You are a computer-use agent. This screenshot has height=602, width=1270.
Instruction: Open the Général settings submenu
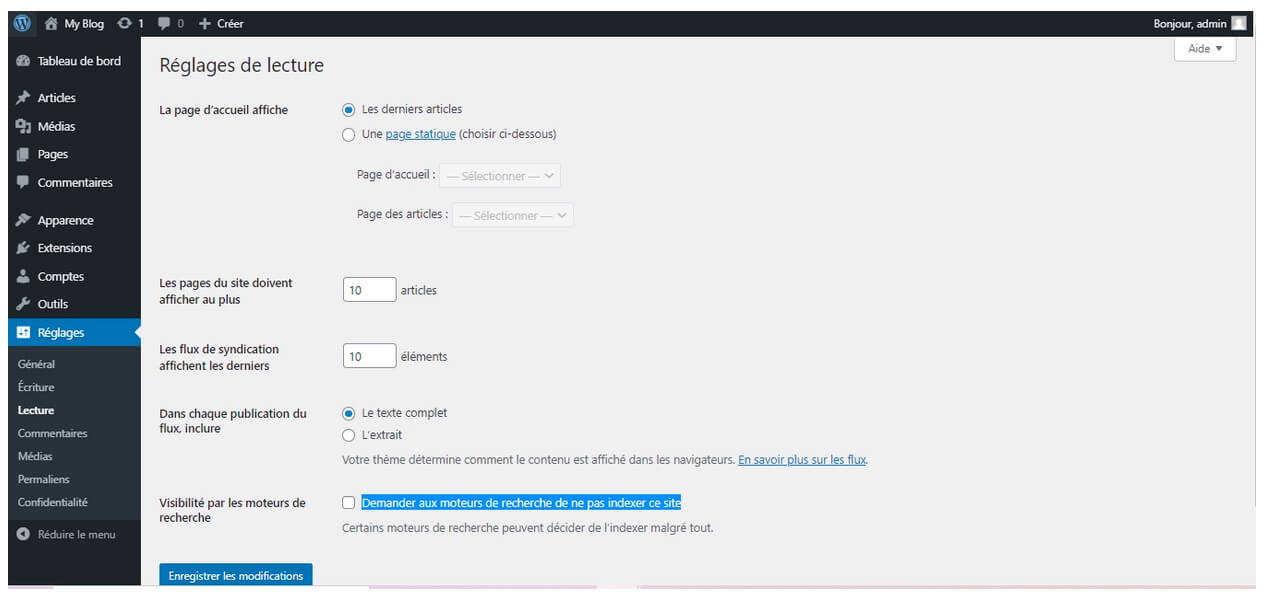click(x=36, y=364)
